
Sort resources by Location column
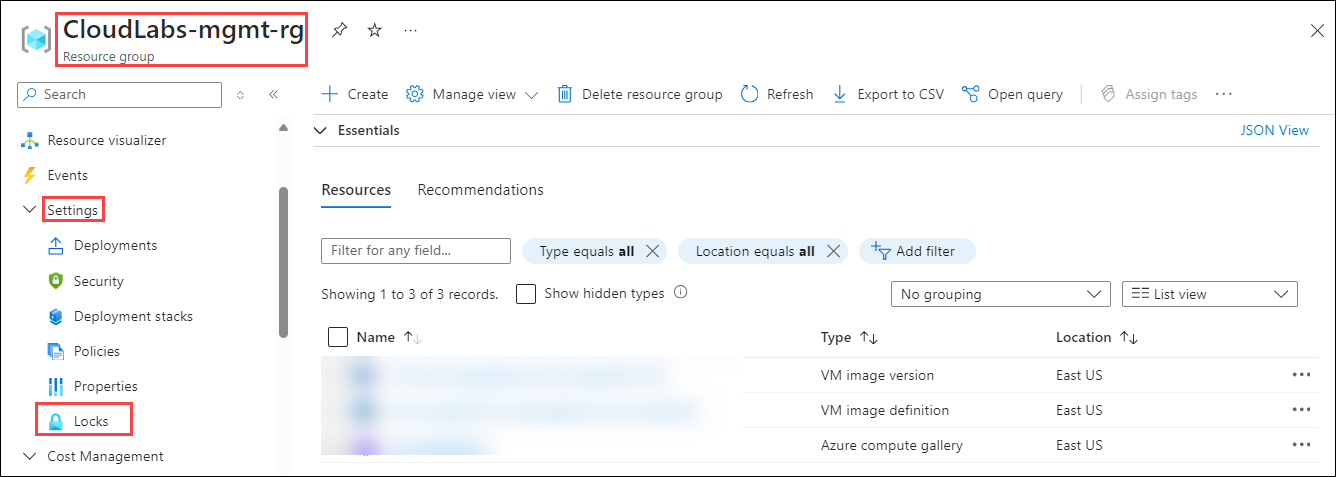pos(1097,338)
